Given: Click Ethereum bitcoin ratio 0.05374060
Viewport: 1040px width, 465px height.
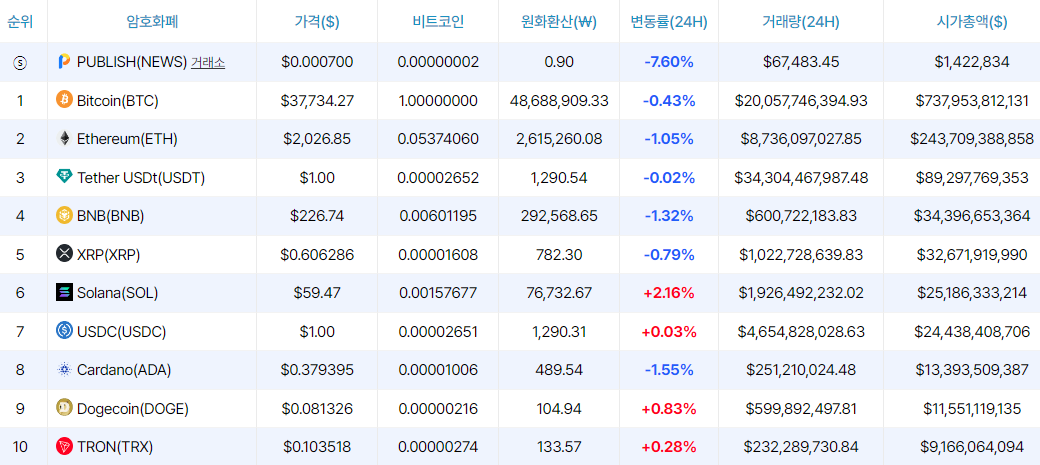Looking at the screenshot, I should [x=438, y=139].
